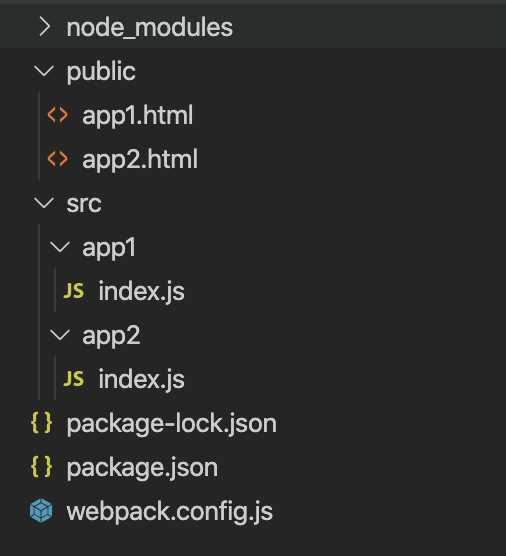Screen dimensions: 506x556
Task: Click the HTML icon next to app2.html
Action: coord(58,159)
